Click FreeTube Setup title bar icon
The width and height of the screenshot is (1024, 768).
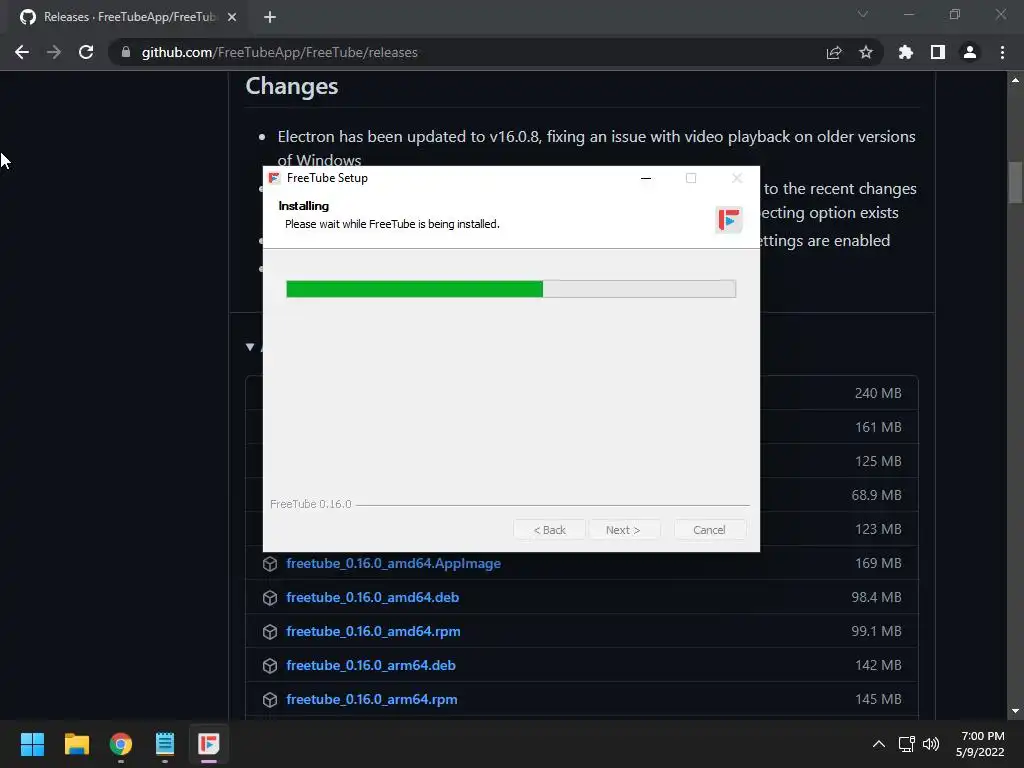pyautogui.click(x=274, y=178)
